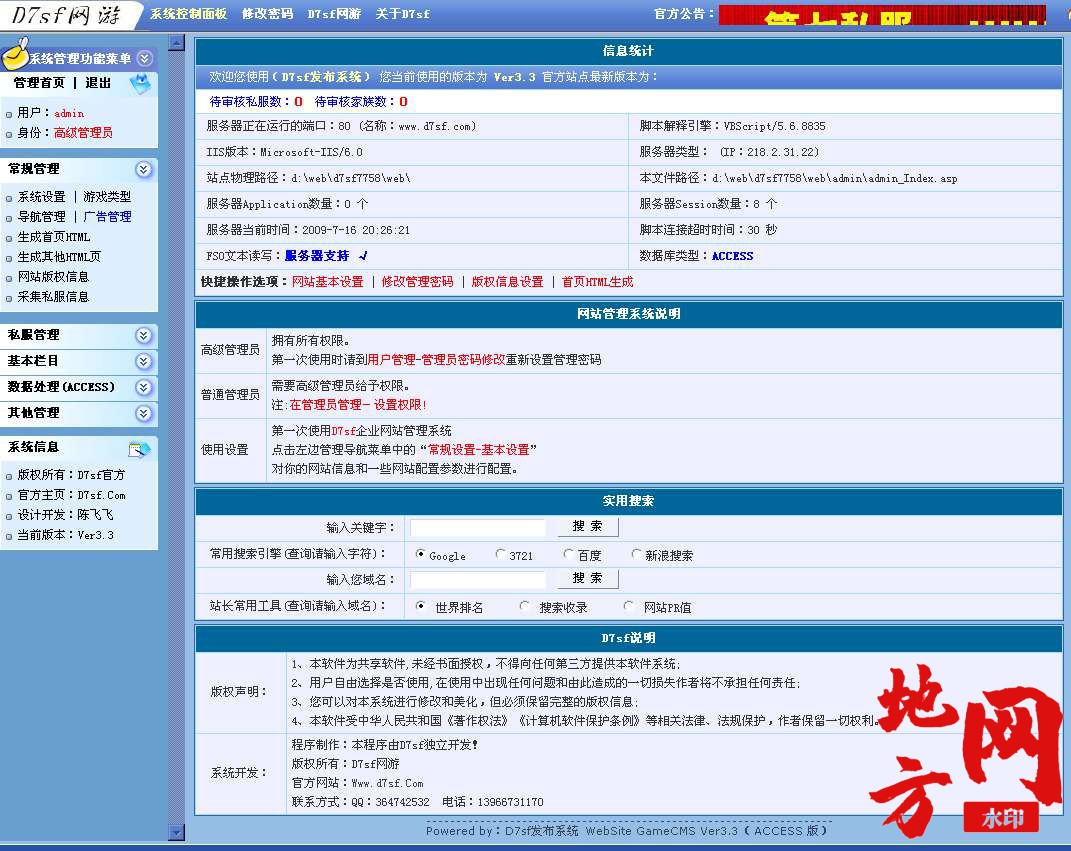Focus the 输入关键字 input field
Image resolution: width=1071 pixels, height=851 pixels.
click(x=478, y=527)
